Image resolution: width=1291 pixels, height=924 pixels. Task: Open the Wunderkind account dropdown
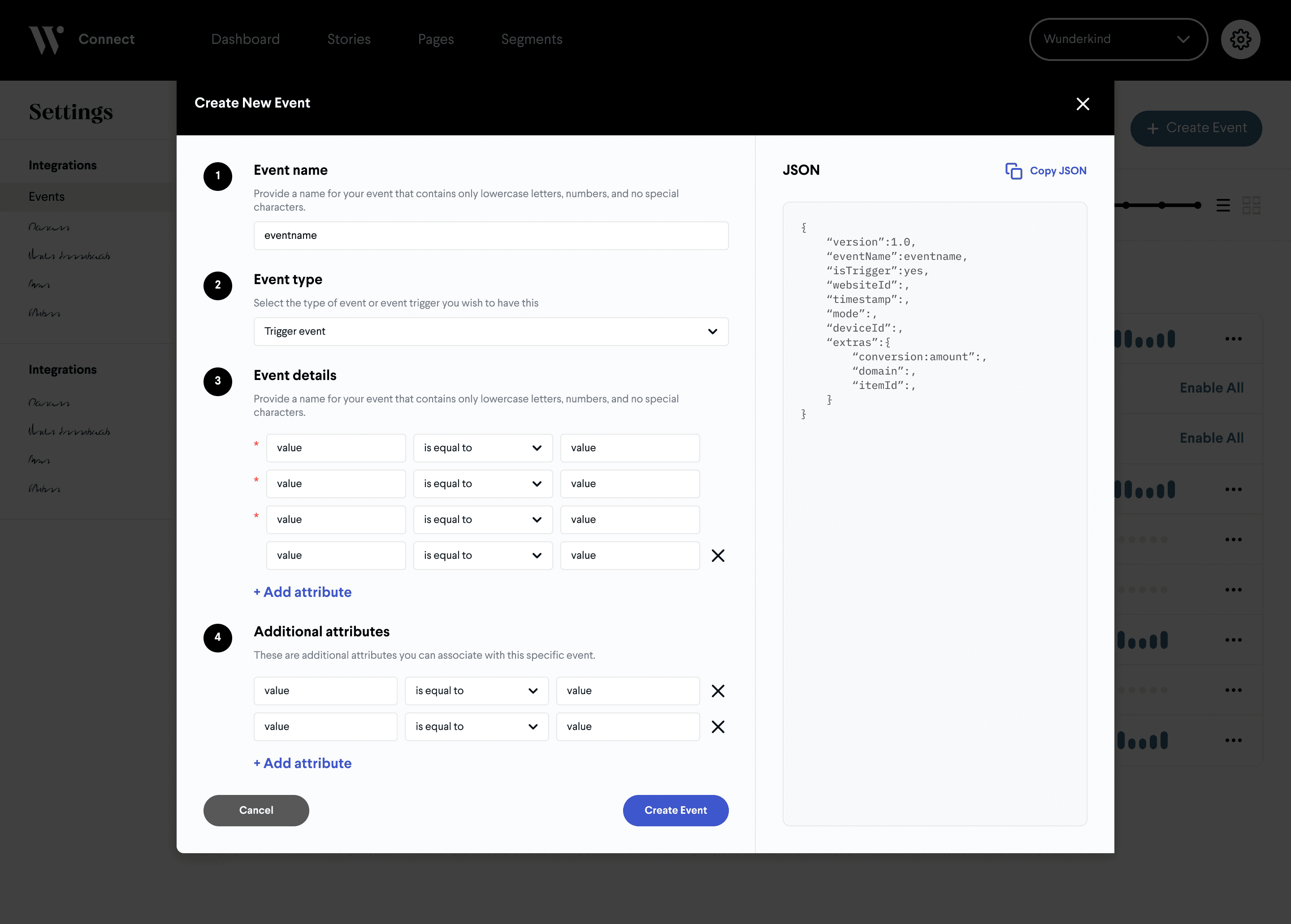[x=1118, y=39]
